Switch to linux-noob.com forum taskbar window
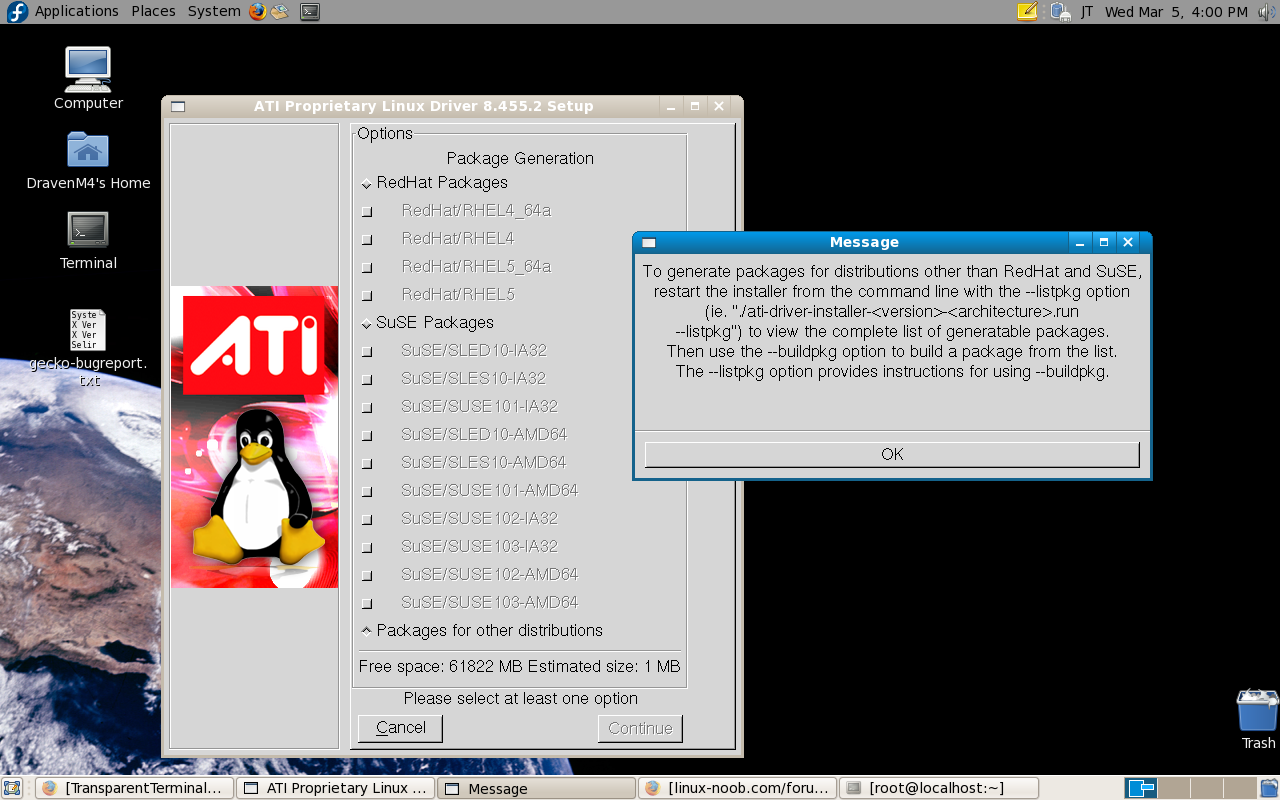 tap(738, 788)
